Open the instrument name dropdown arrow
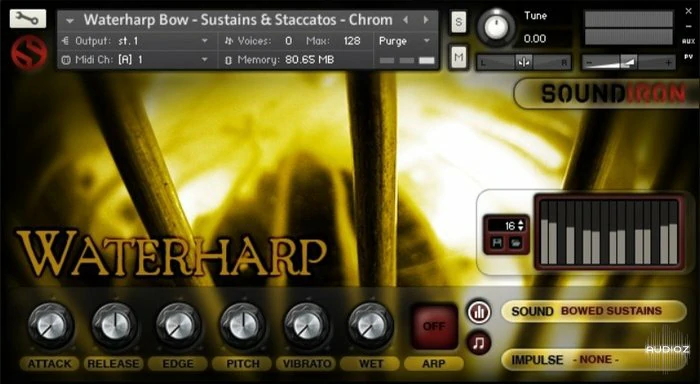 coord(70,21)
